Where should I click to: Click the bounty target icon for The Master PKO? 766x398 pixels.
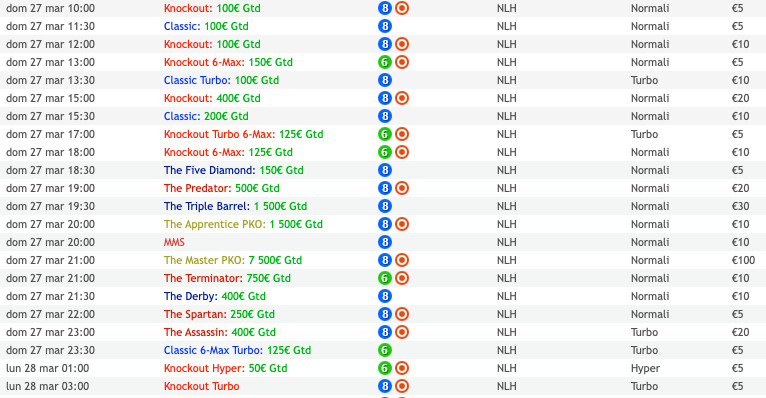tap(402, 260)
